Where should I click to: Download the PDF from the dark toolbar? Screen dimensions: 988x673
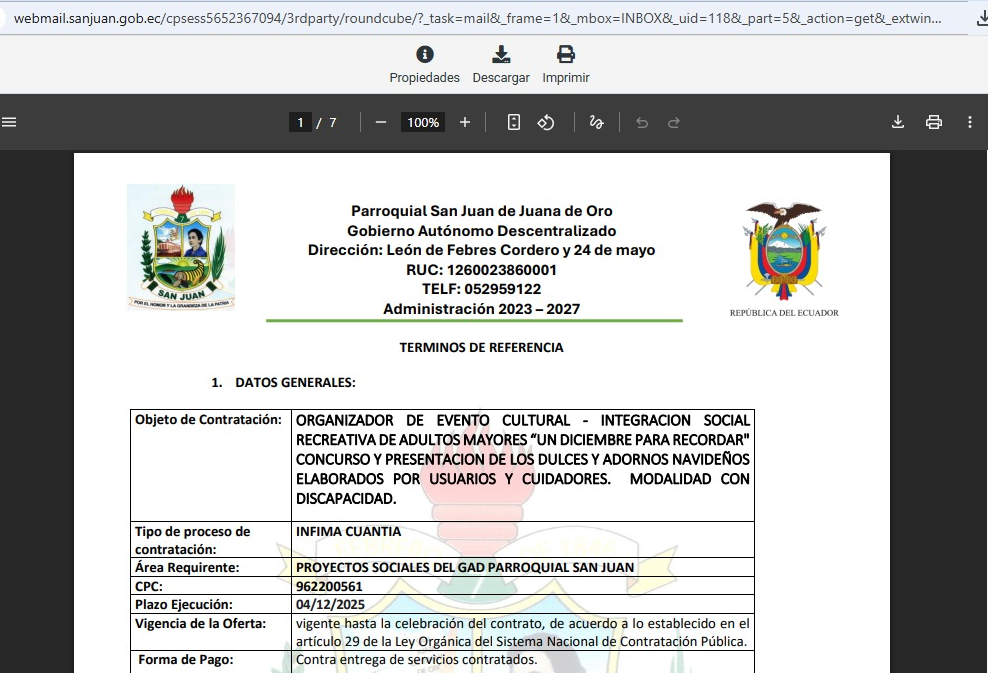pos(898,122)
